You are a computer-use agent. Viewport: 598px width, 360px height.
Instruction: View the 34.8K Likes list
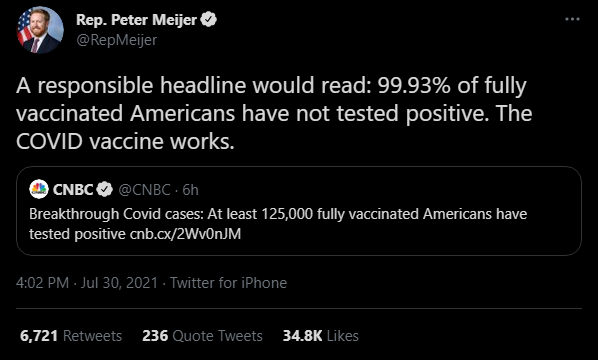320,336
